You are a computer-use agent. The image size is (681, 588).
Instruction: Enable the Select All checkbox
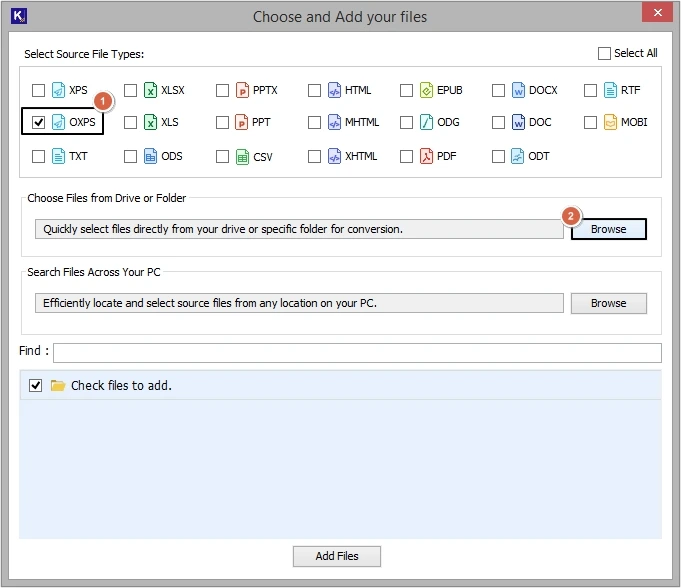pyautogui.click(x=605, y=53)
